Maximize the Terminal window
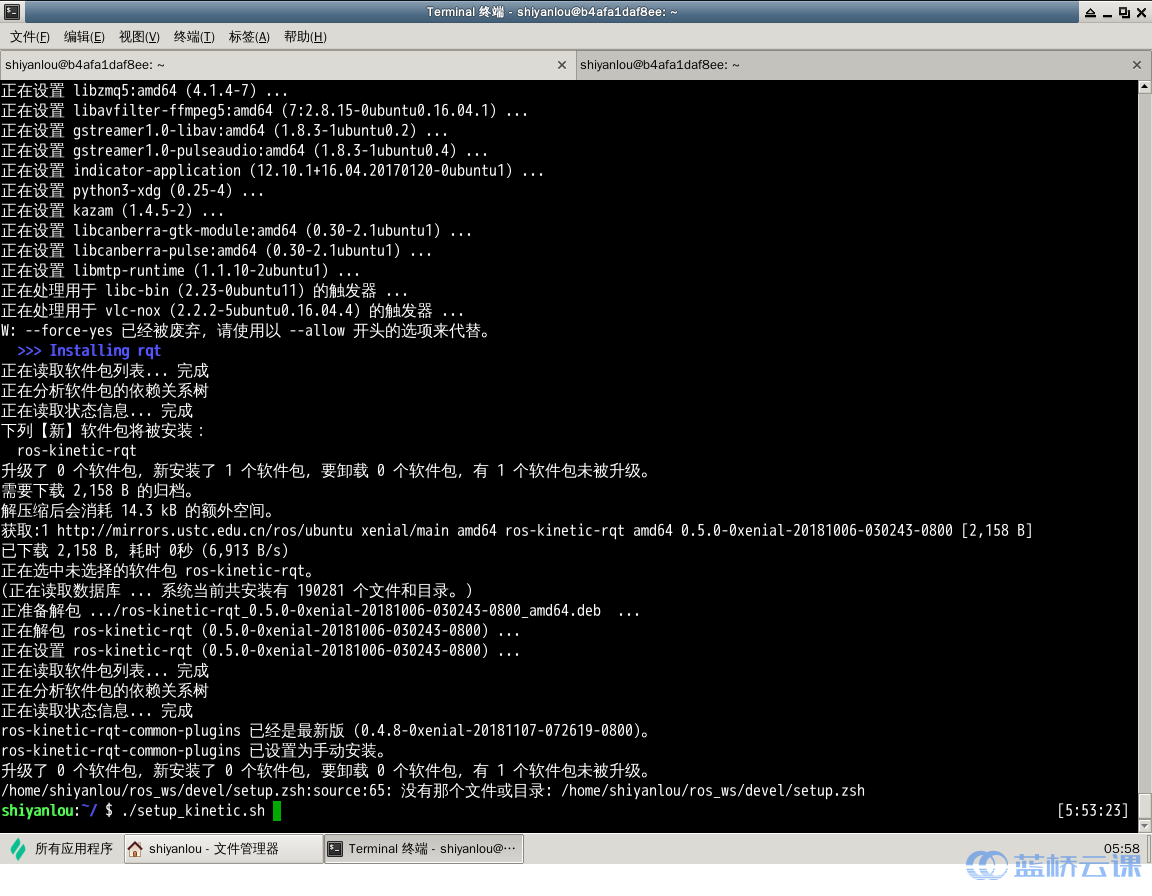1152x896 pixels. (x=1124, y=11)
